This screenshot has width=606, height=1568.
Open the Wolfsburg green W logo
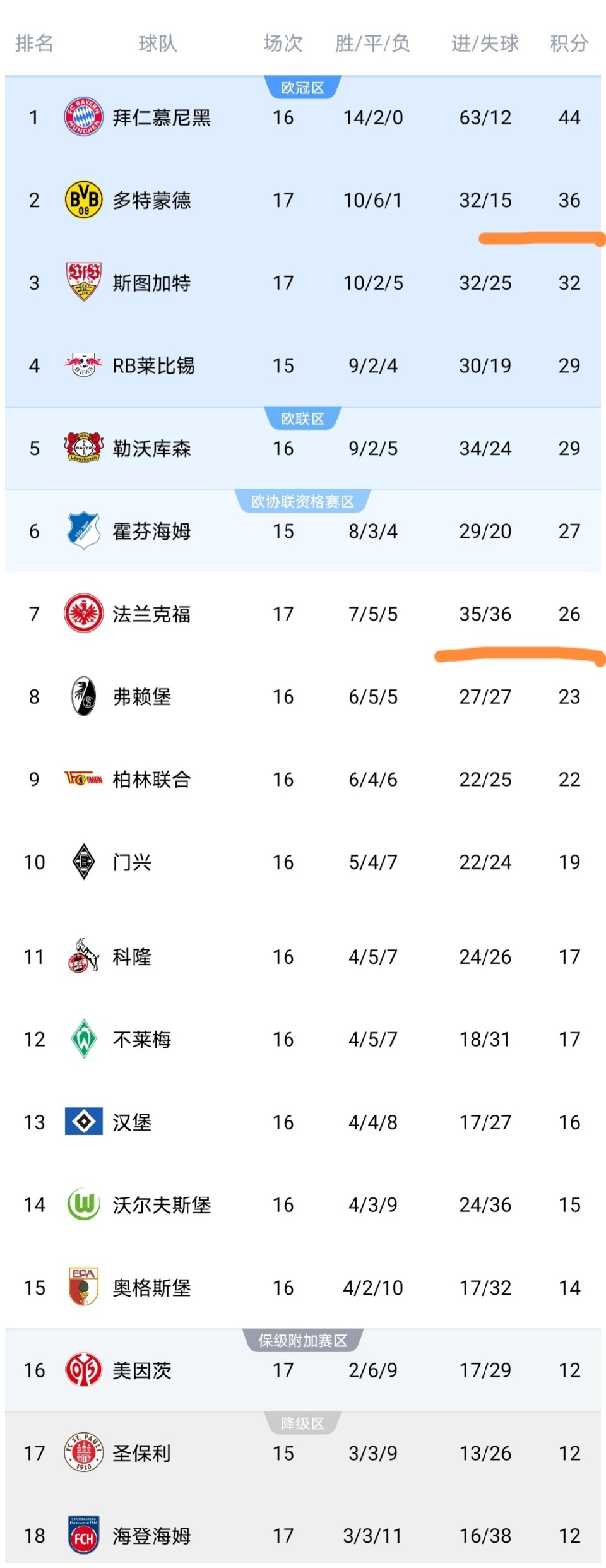pos(83,1204)
